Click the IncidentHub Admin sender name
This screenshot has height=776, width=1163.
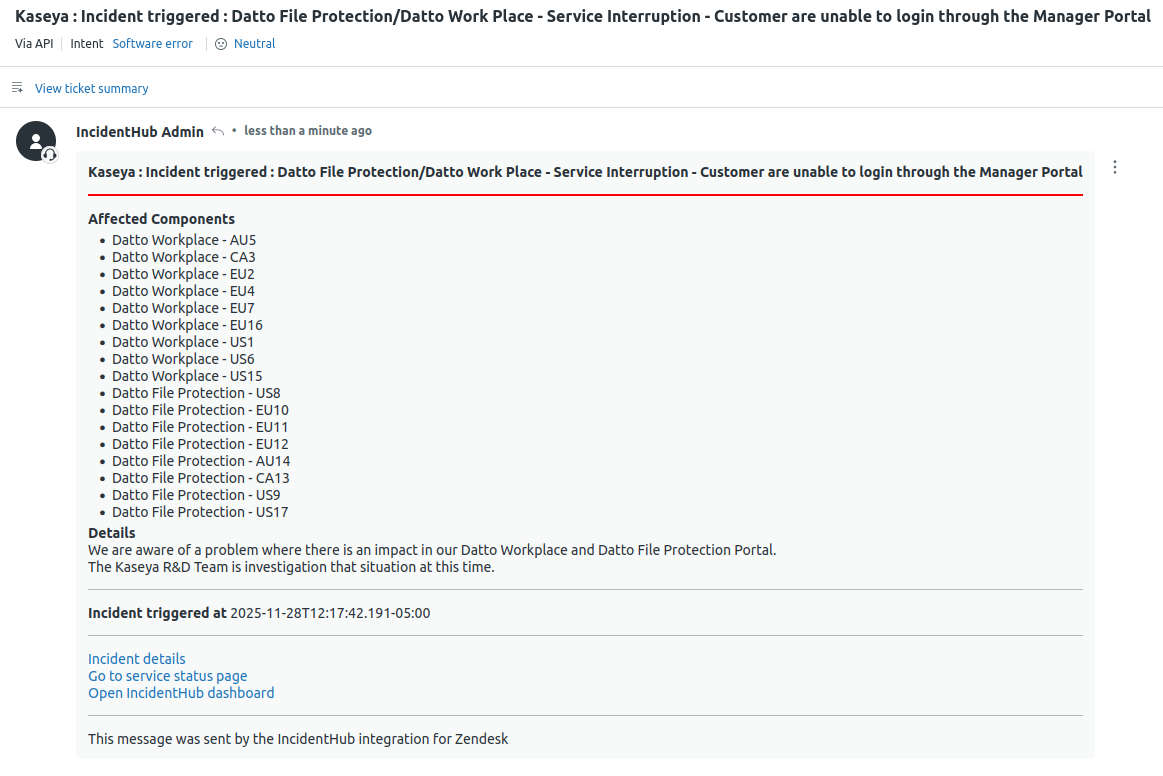tap(140, 131)
